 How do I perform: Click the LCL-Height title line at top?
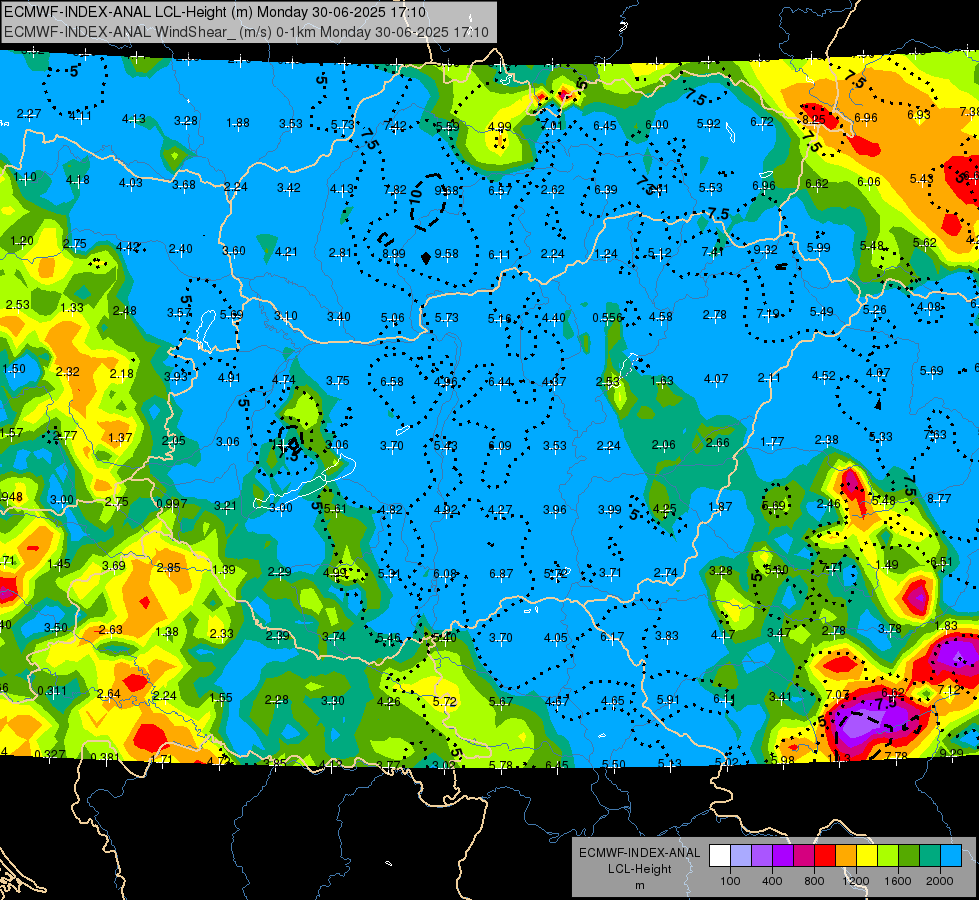[215, 12]
